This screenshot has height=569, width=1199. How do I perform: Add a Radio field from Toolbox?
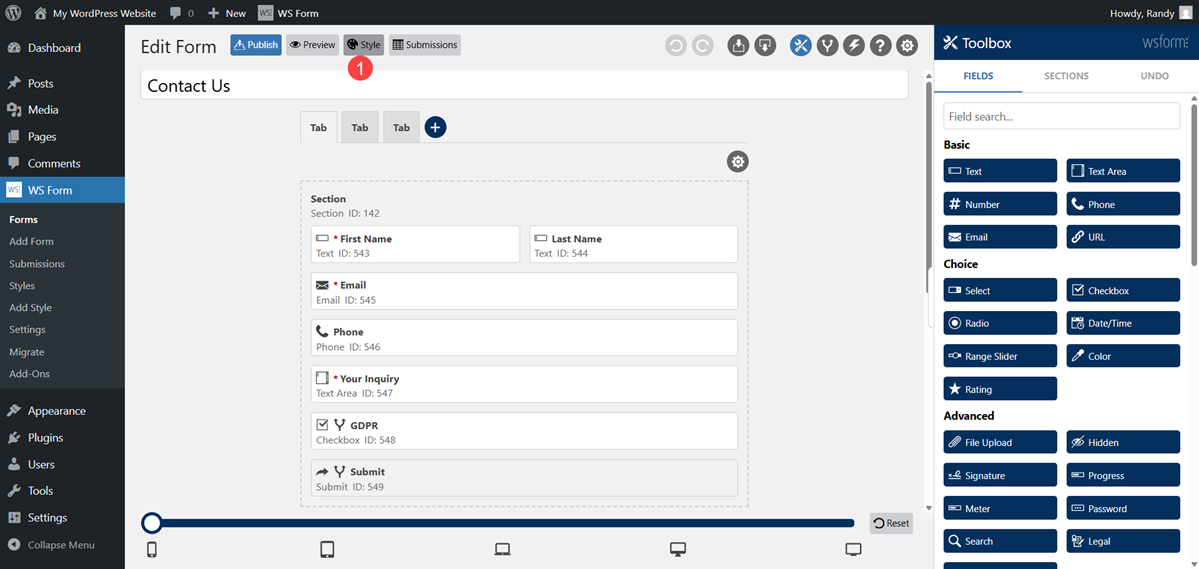[1000, 323]
